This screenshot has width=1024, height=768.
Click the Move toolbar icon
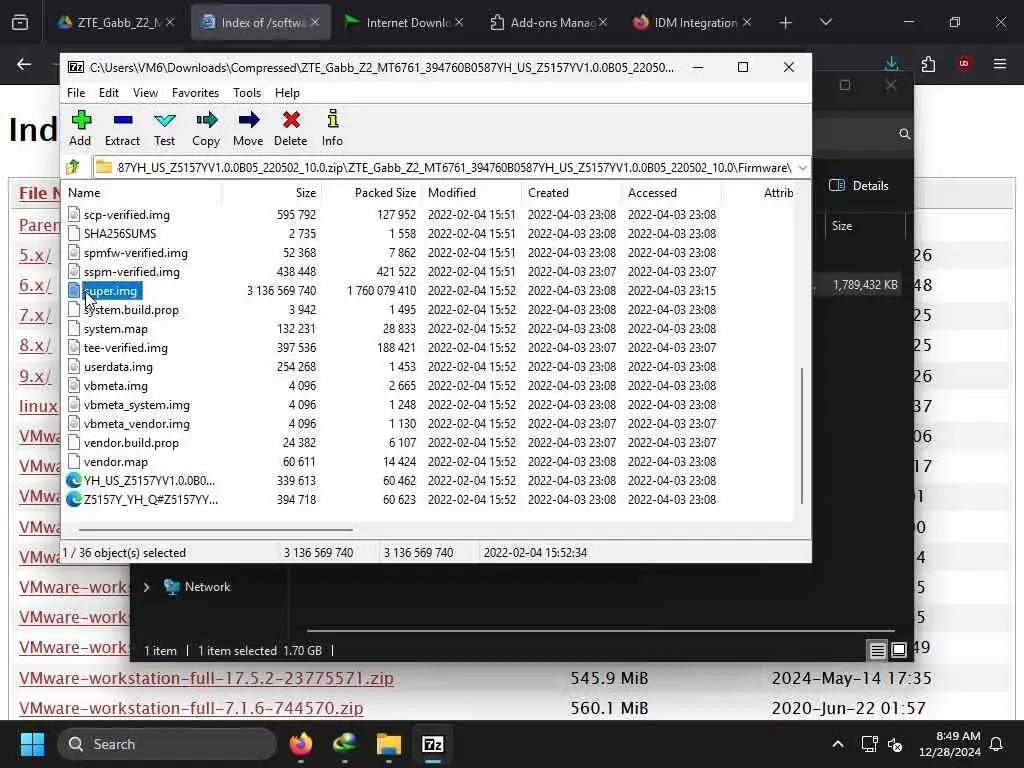[248, 128]
